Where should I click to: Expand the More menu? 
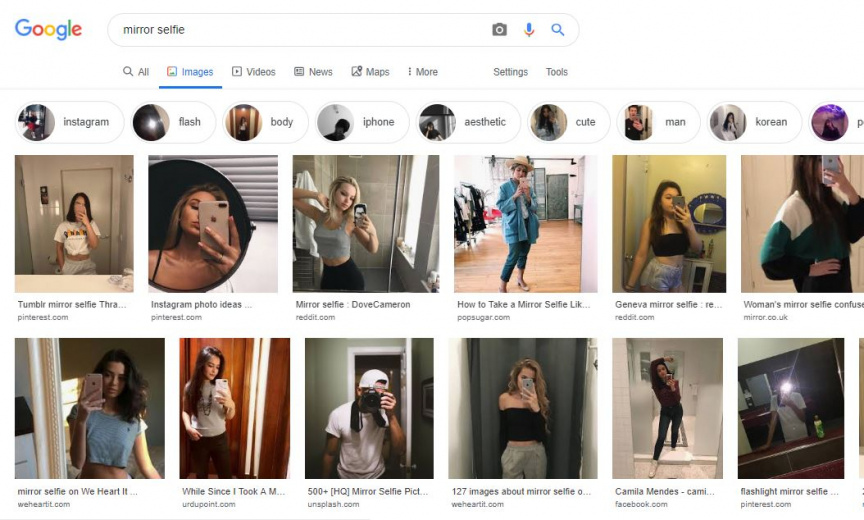(x=422, y=72)
